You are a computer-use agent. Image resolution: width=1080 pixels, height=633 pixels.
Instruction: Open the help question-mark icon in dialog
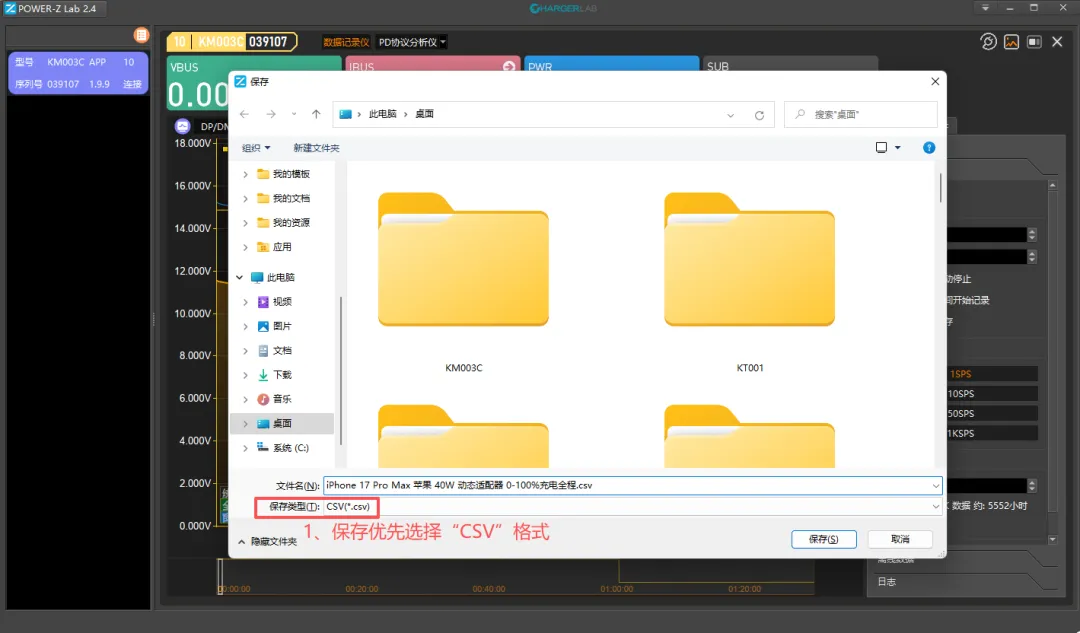[929, 148]
